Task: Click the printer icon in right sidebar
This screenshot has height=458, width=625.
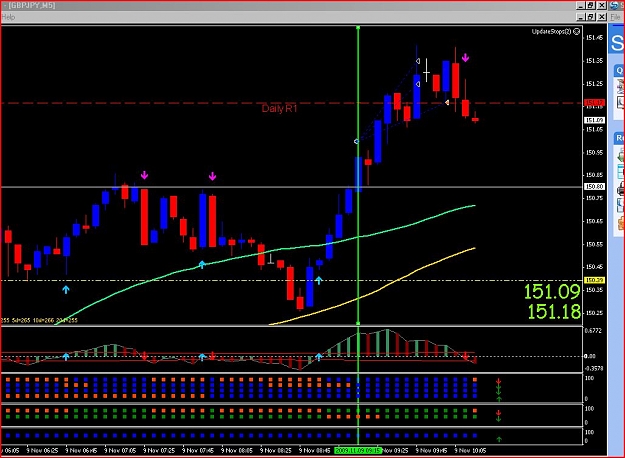Action: pyautogui.click(x=621, y=189)
